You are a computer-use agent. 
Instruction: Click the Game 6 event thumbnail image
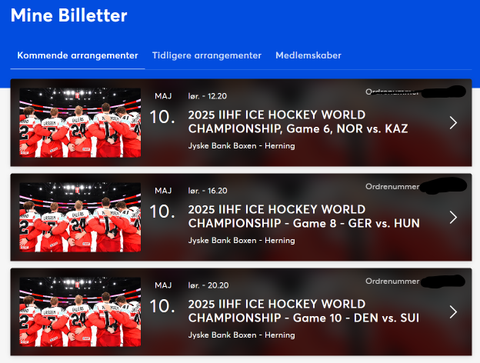tap(80, 123)
